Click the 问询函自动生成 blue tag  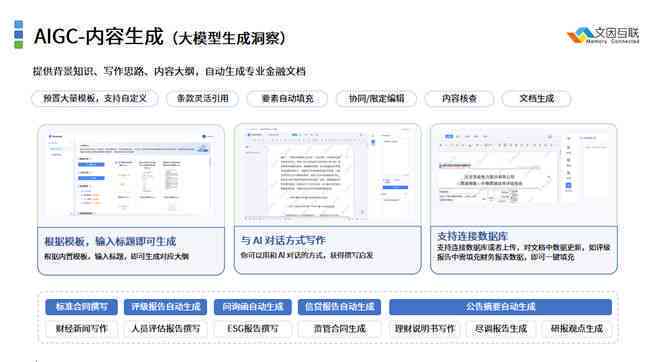253,307
